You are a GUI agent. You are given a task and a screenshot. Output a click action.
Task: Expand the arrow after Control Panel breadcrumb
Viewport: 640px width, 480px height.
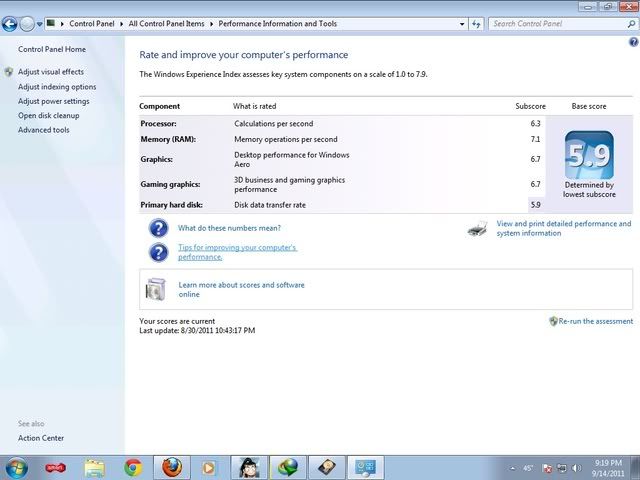(x=122, y=24)
